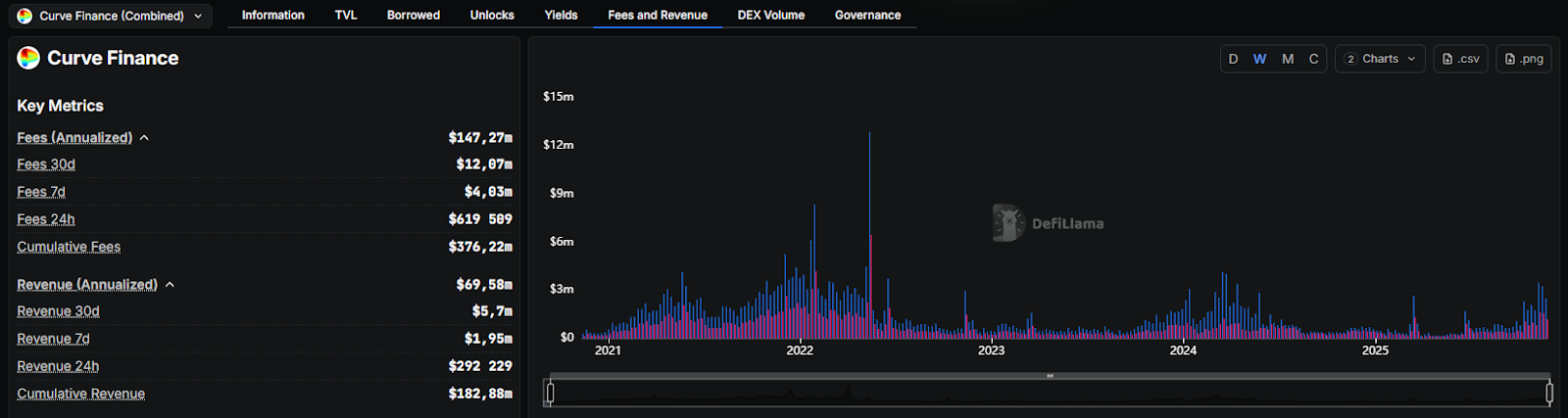
Task: Click the .png export file icon
Action: pyautogui.click(x=1510, y=59)
